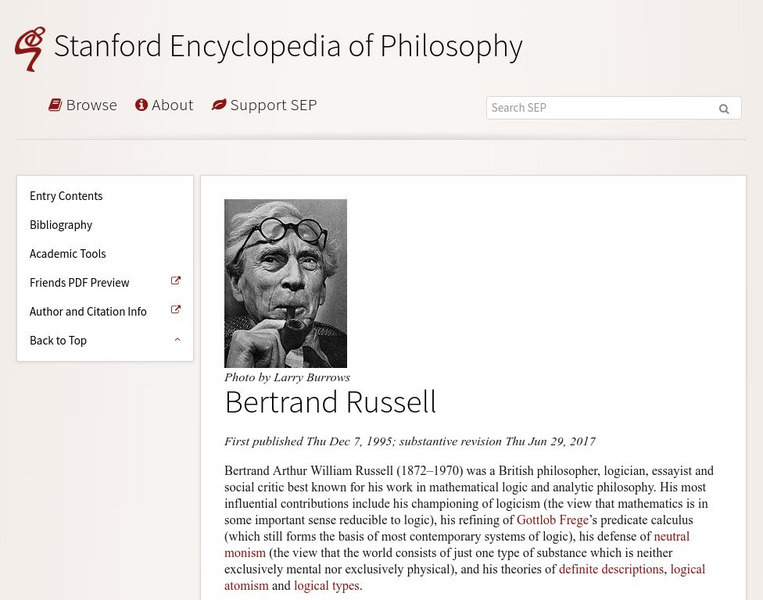Open the Entry Contents sidebar item
Image resolution: width=763 pixels, height=600 pixels.
point(66,196)
